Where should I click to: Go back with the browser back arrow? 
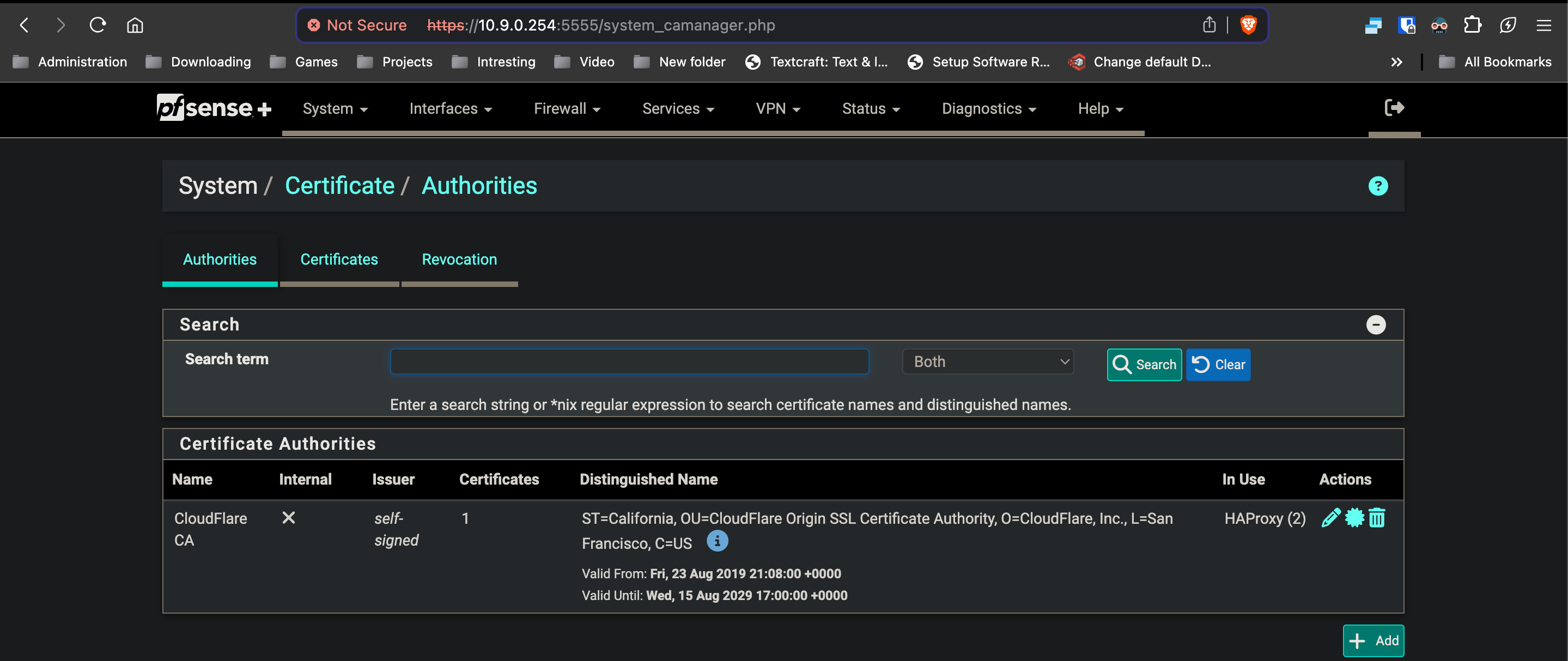(x=25, y=25)
